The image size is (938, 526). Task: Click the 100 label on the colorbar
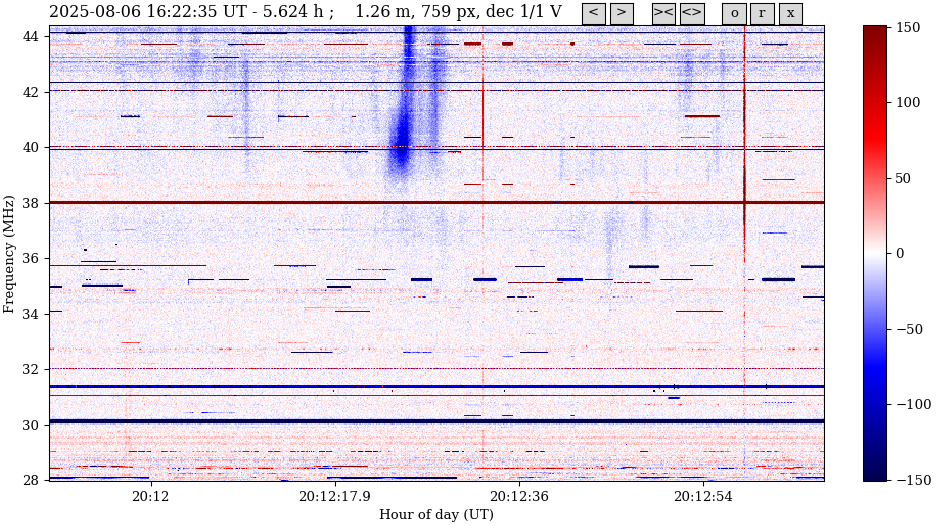coord(908,103)
